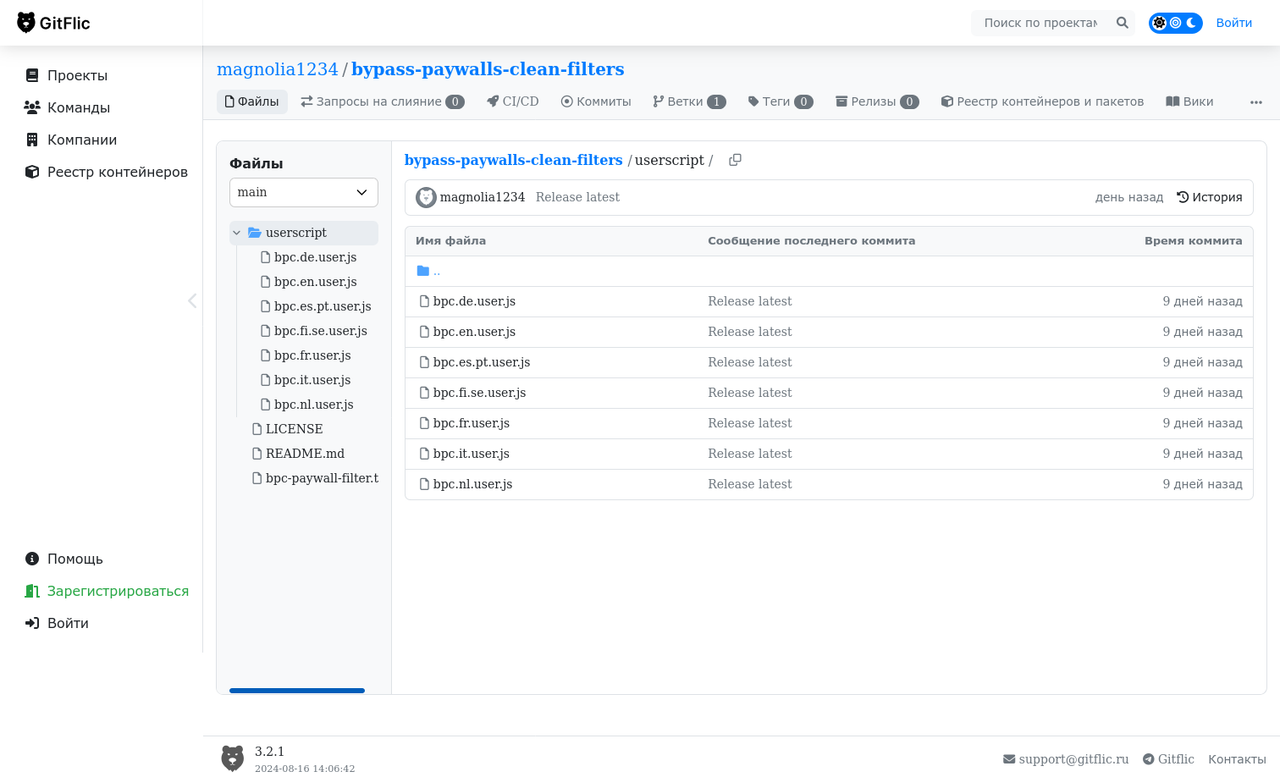
Task: Switch to the light theme sun icon
Action: 1159,23
